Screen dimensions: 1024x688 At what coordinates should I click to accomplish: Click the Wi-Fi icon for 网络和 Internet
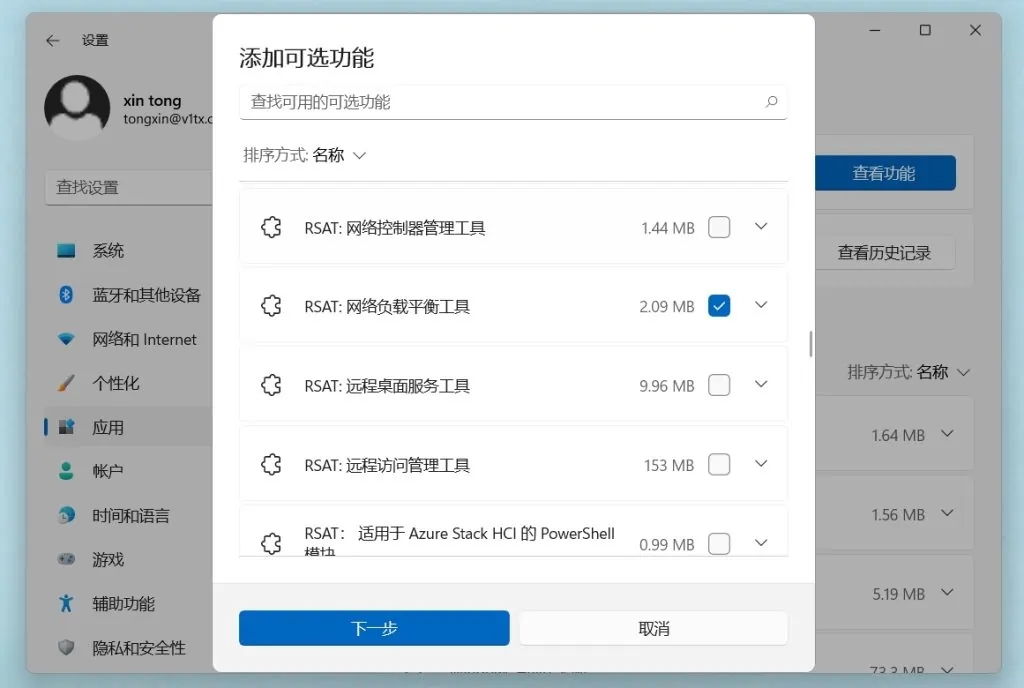[x=66, y=339]
